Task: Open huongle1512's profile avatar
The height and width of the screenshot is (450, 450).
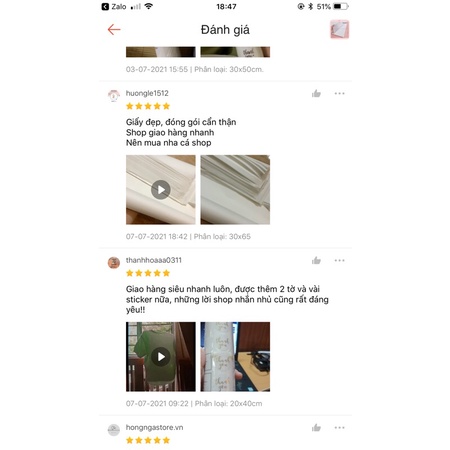Action: coord(114,96)
